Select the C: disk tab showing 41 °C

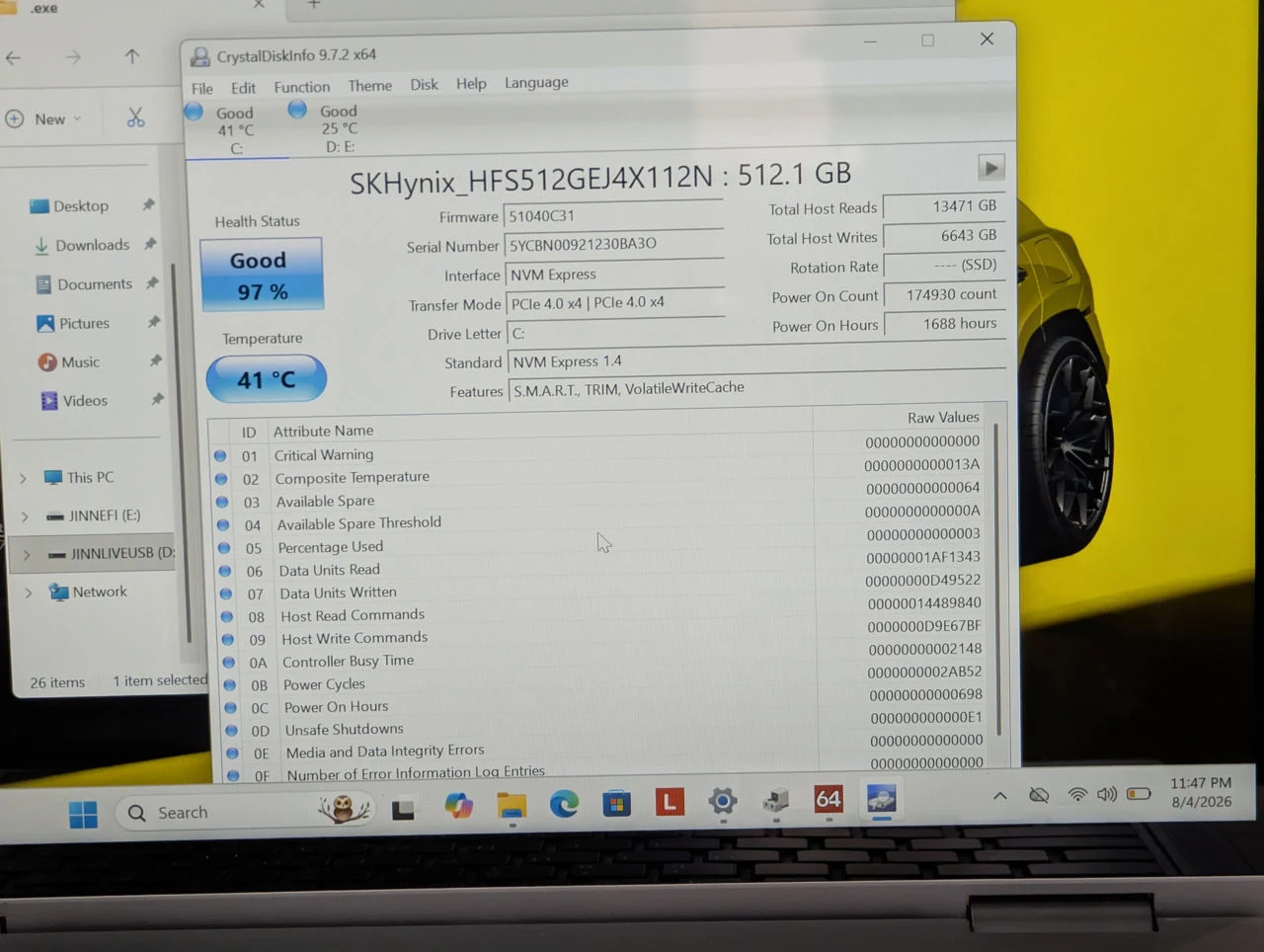pos(235,129)
